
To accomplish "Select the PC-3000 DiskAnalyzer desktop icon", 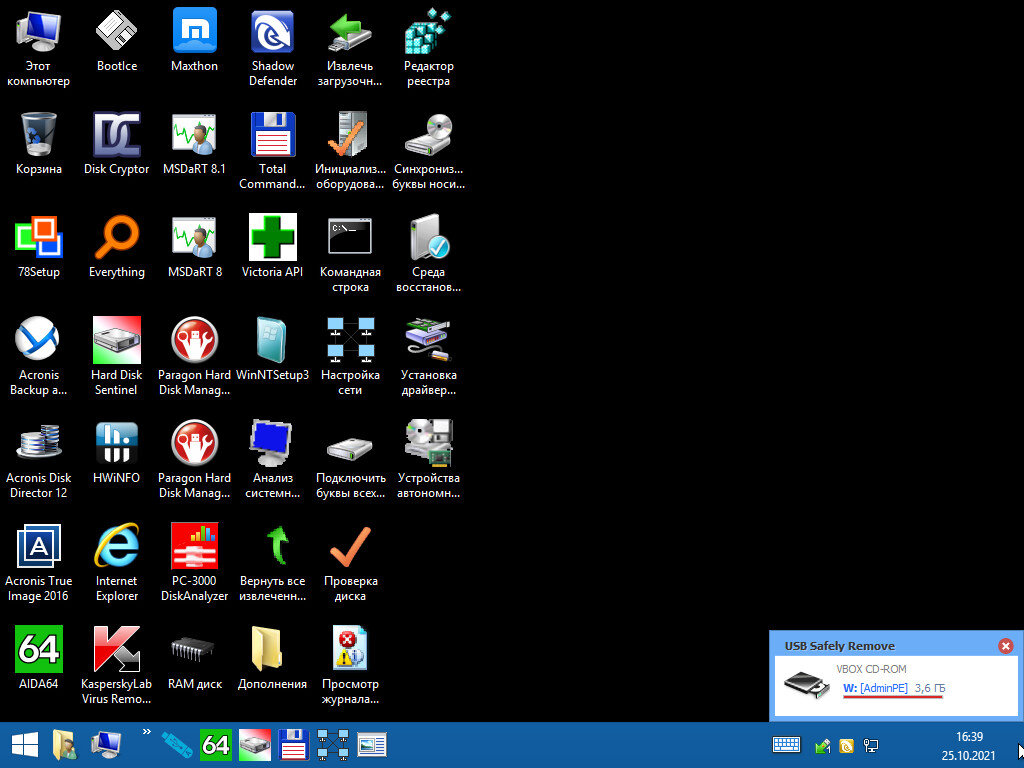I will tap(195, 563).
